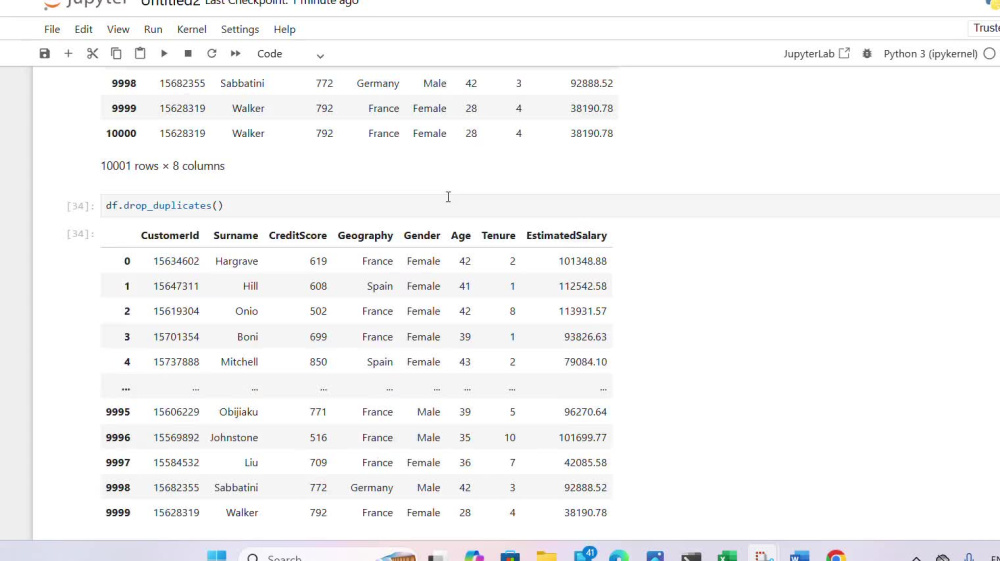Select the Onio surname cell

point(246,311)
